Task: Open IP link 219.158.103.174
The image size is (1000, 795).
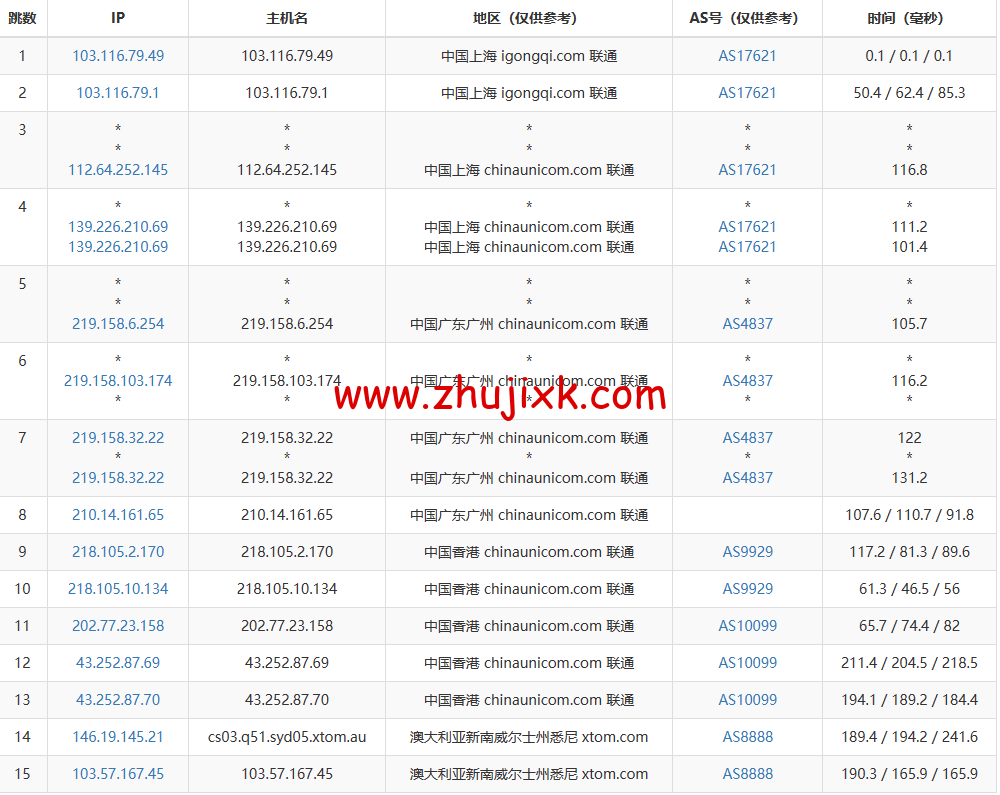Action: 117,381
